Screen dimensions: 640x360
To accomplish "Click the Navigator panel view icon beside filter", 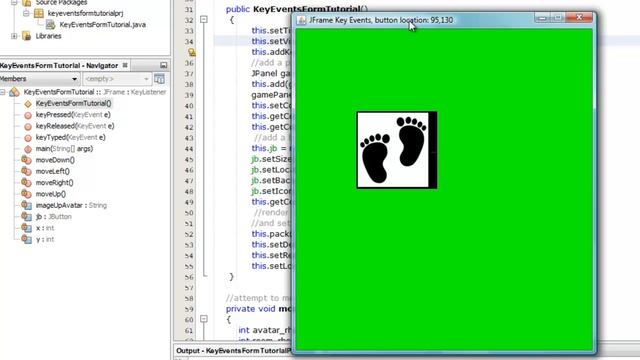I will pos(160,79).
